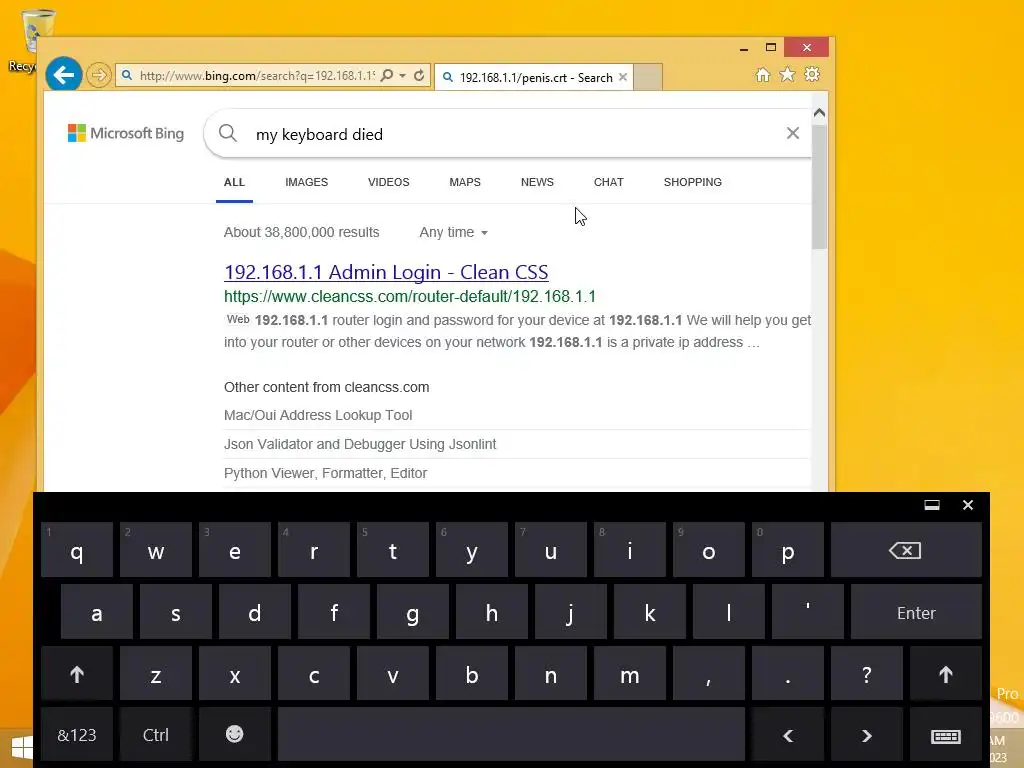Switch to the MAPS tab
The width and height of the screenshot is (1024, 768).
click(x=465, y=182)
